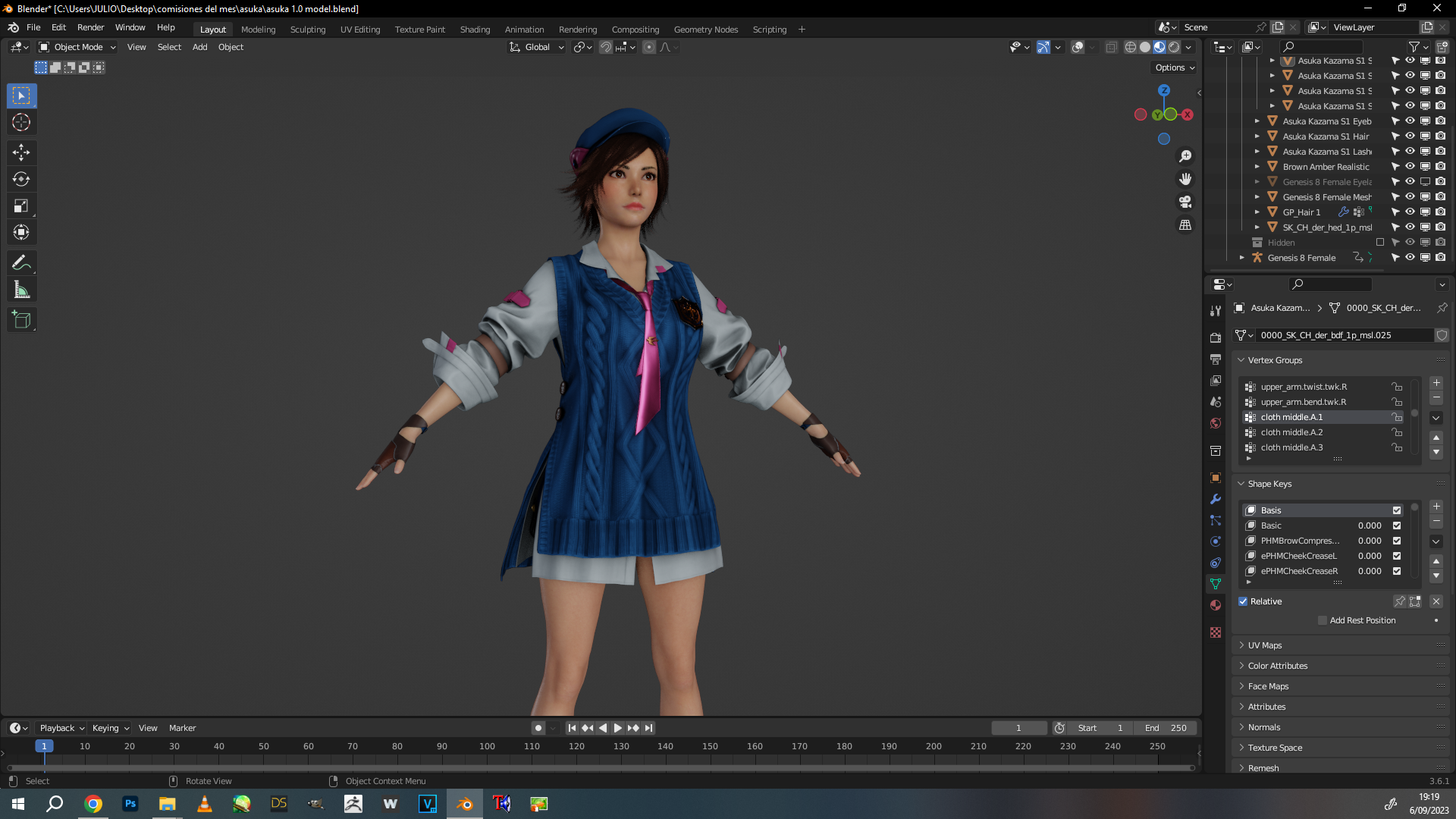Uncheck the Relative shape keys checkbox
This screenshot has width=1456, height=819.
tap(1243, 601)
